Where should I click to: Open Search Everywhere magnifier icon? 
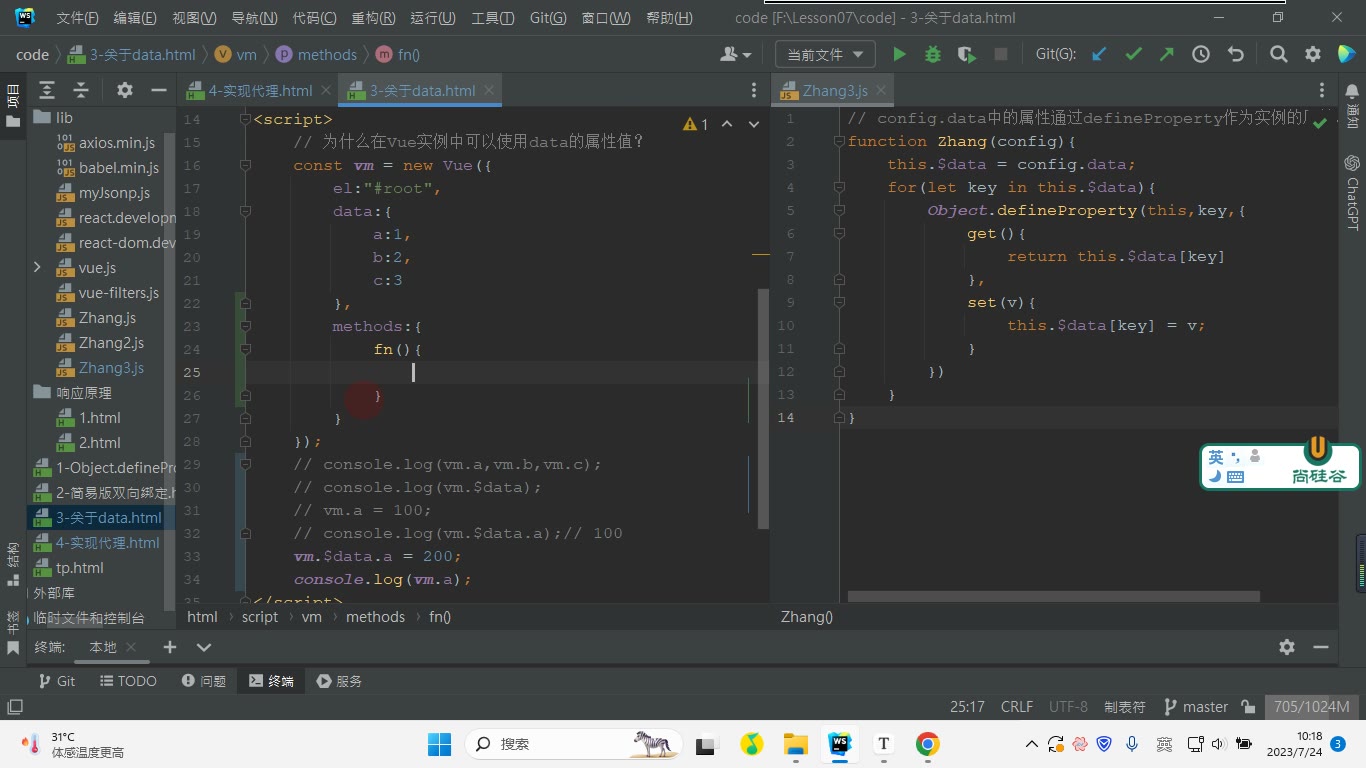(1279, 54)
